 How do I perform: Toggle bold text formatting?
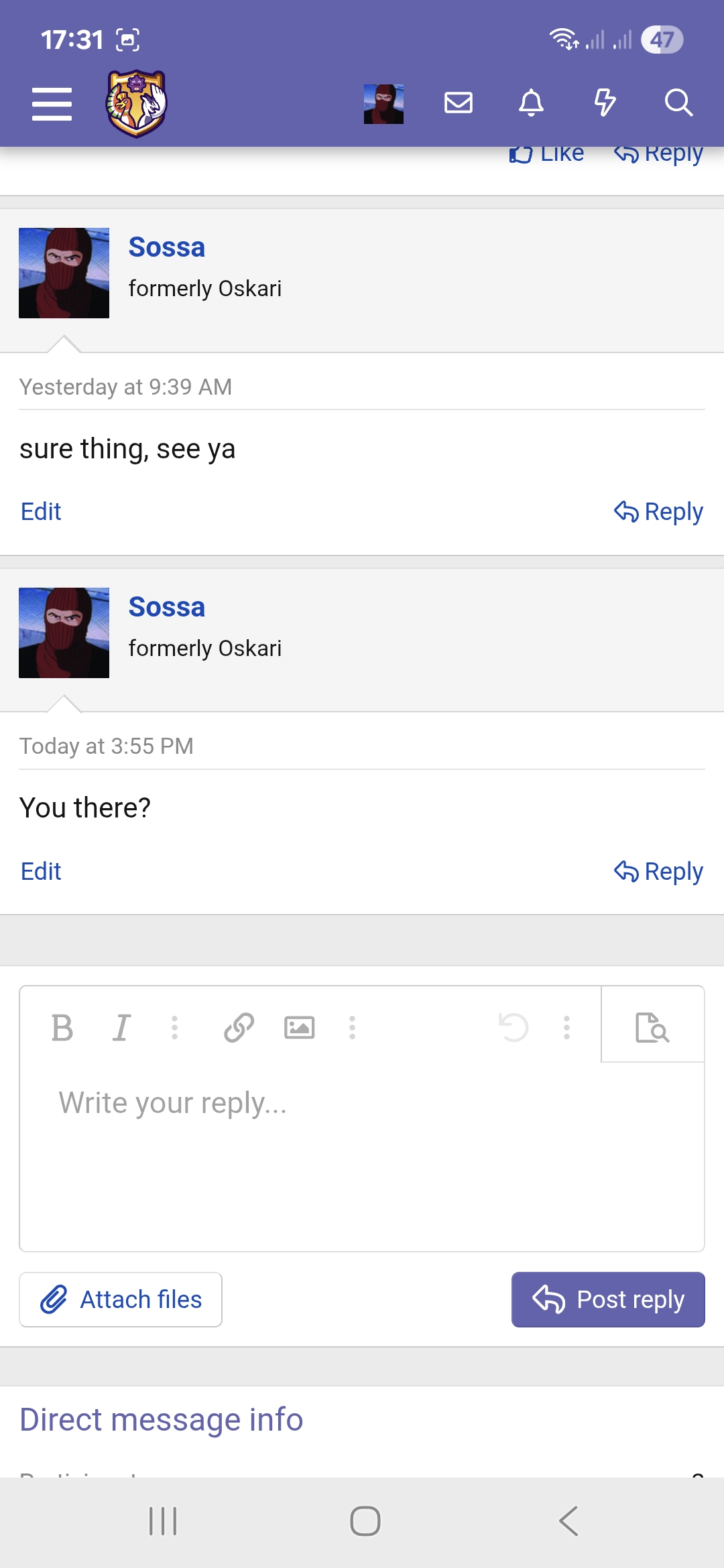62,1027
